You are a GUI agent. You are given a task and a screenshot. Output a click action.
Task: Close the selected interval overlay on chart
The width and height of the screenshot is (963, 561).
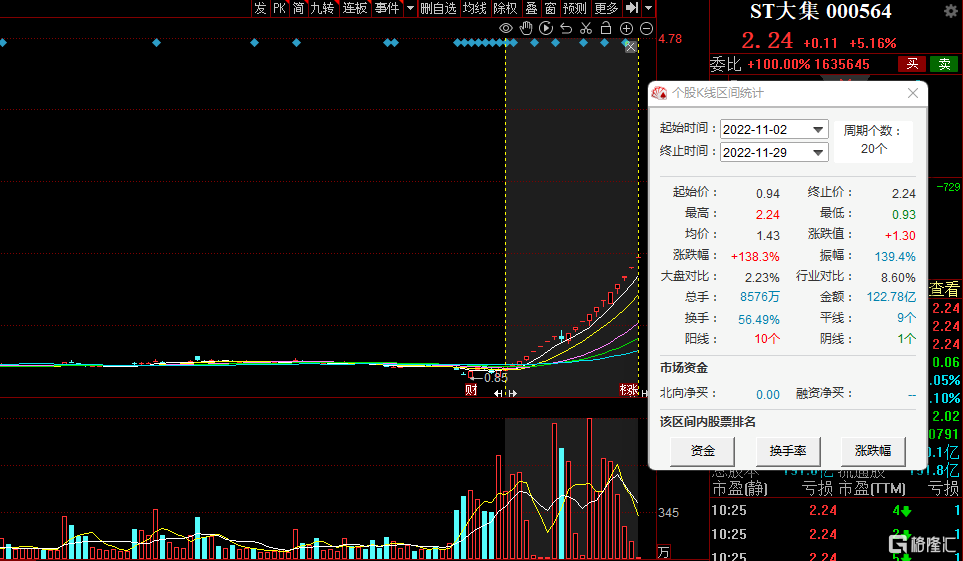pos(630,47)
